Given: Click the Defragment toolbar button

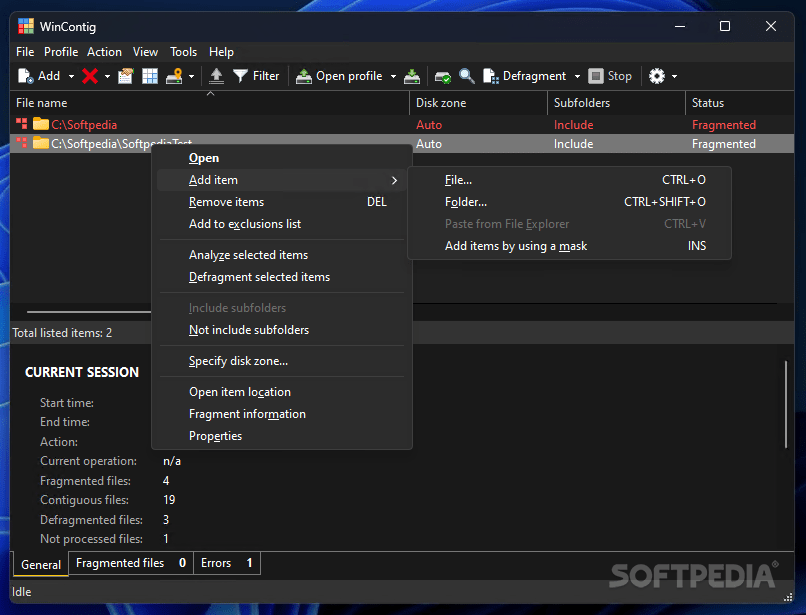Looking at the screenshot, I should point(525,76).
